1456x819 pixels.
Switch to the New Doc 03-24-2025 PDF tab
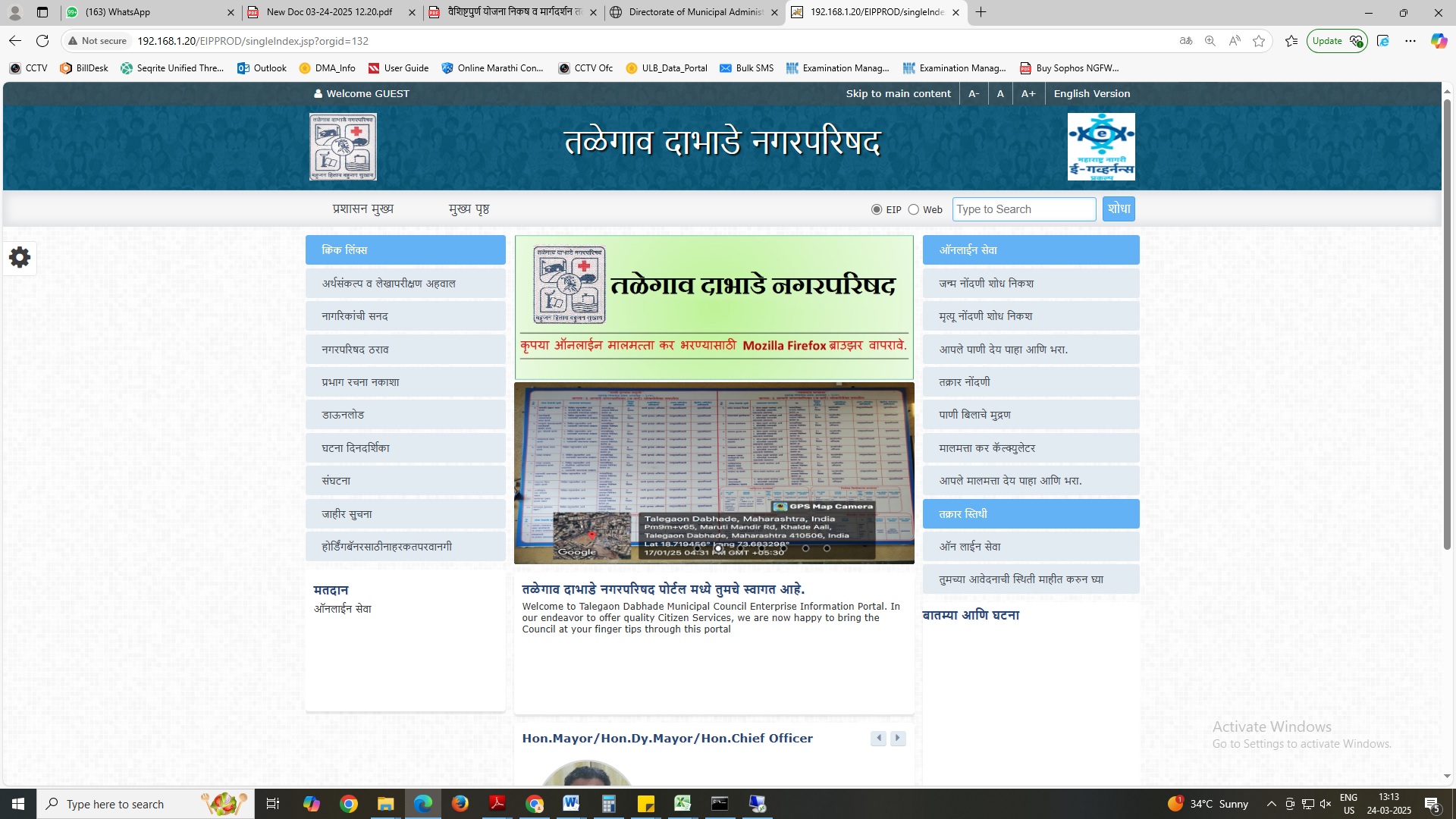(x=331, y=12)
